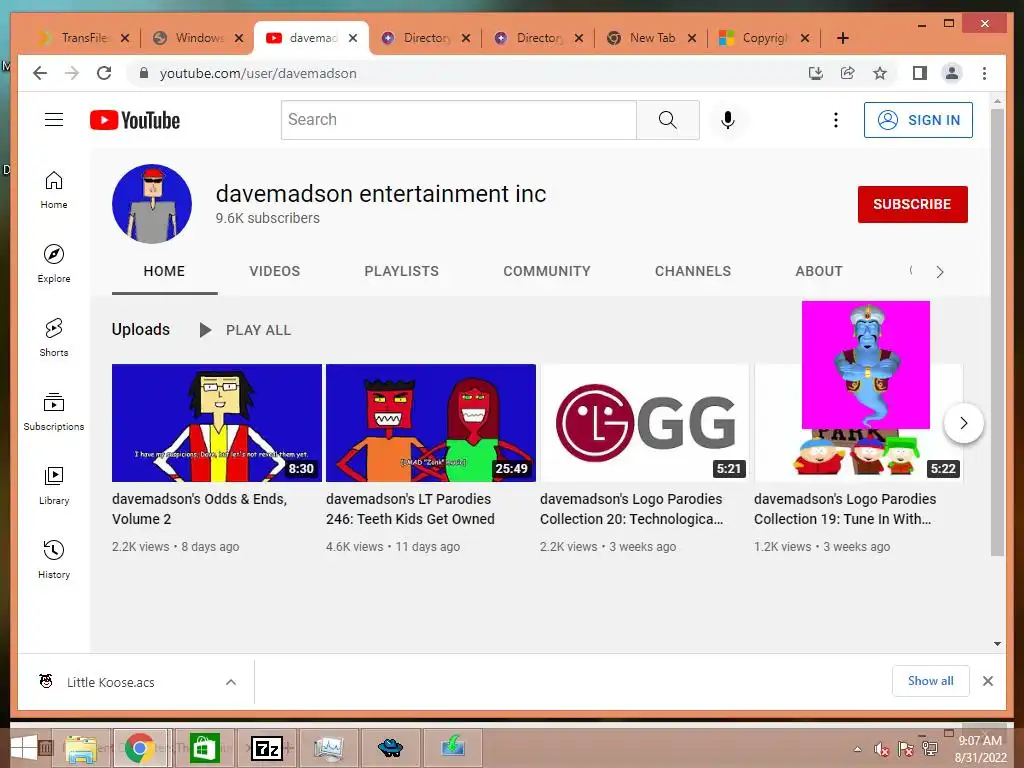
Task: Close the downloads bar
Action: coord(987,681)
